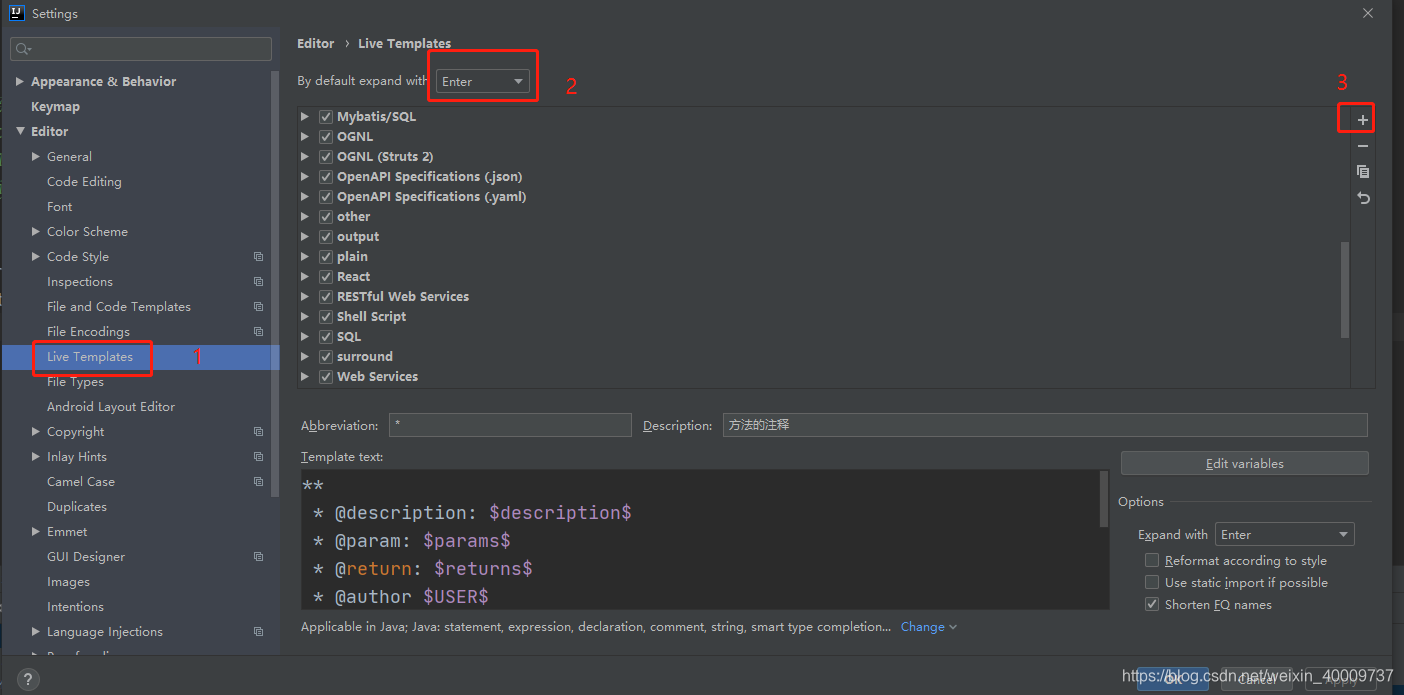Image resolution: width=1404 pixels, height=695 pixels.
Task: Click the Cancel button
Action: point(1257,678)
